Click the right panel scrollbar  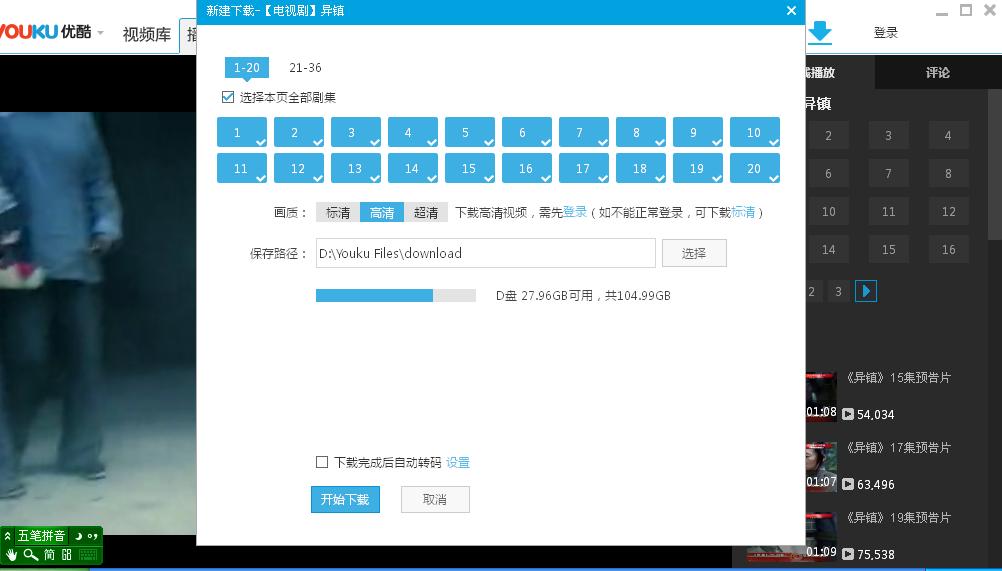click(994, 164)
